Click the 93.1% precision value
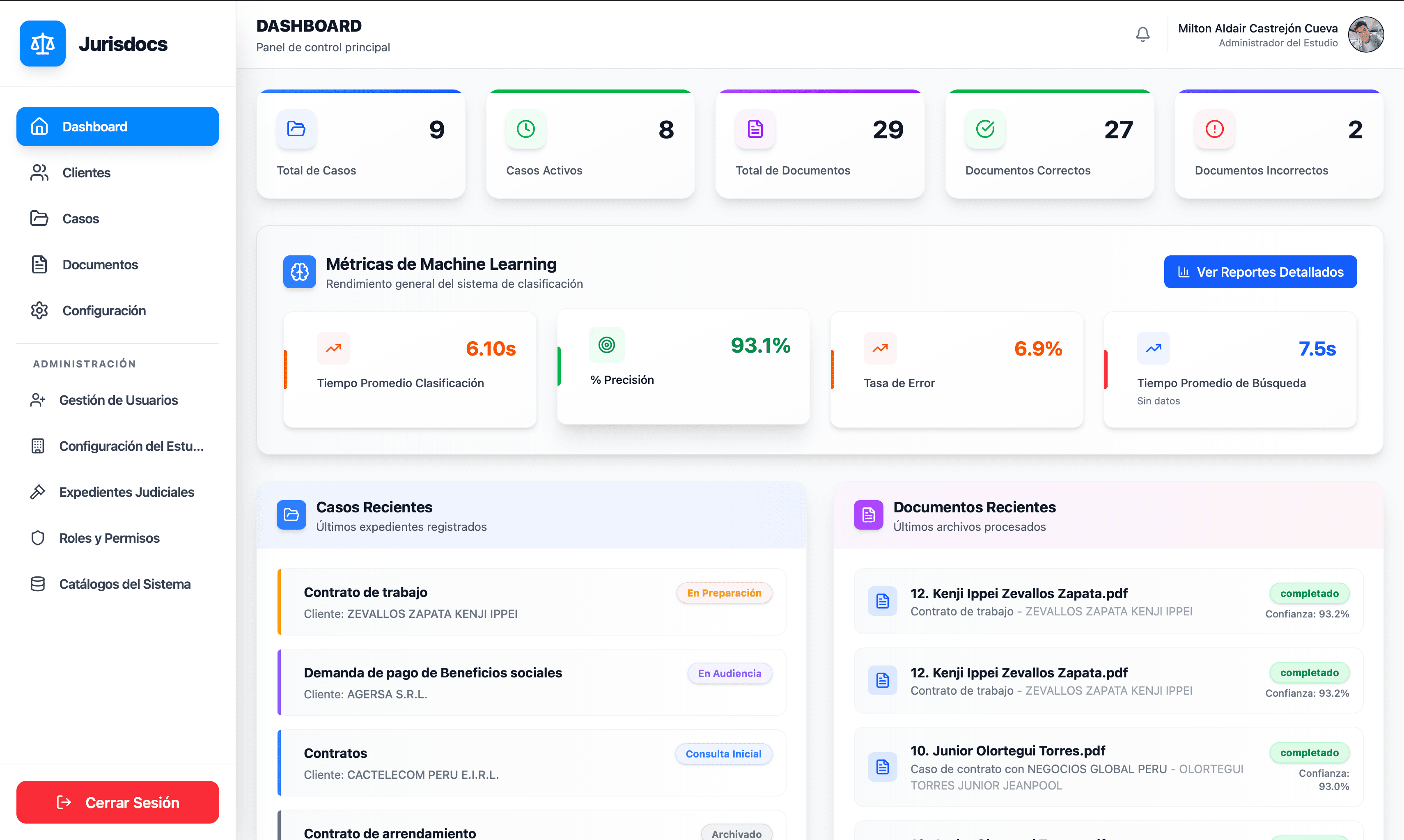The height and width of the screenshot is (840, 1404). pyautogui.click(x=760, y=345)
